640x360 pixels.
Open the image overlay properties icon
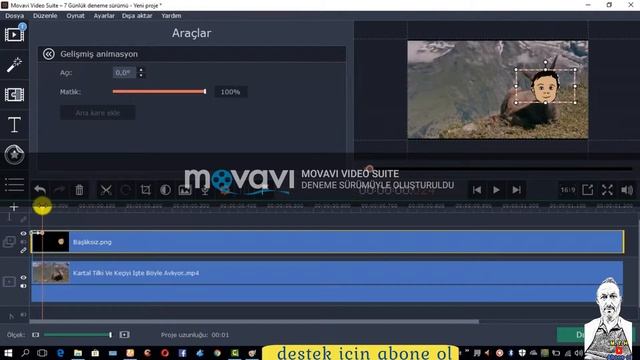[x=185, y=190]
